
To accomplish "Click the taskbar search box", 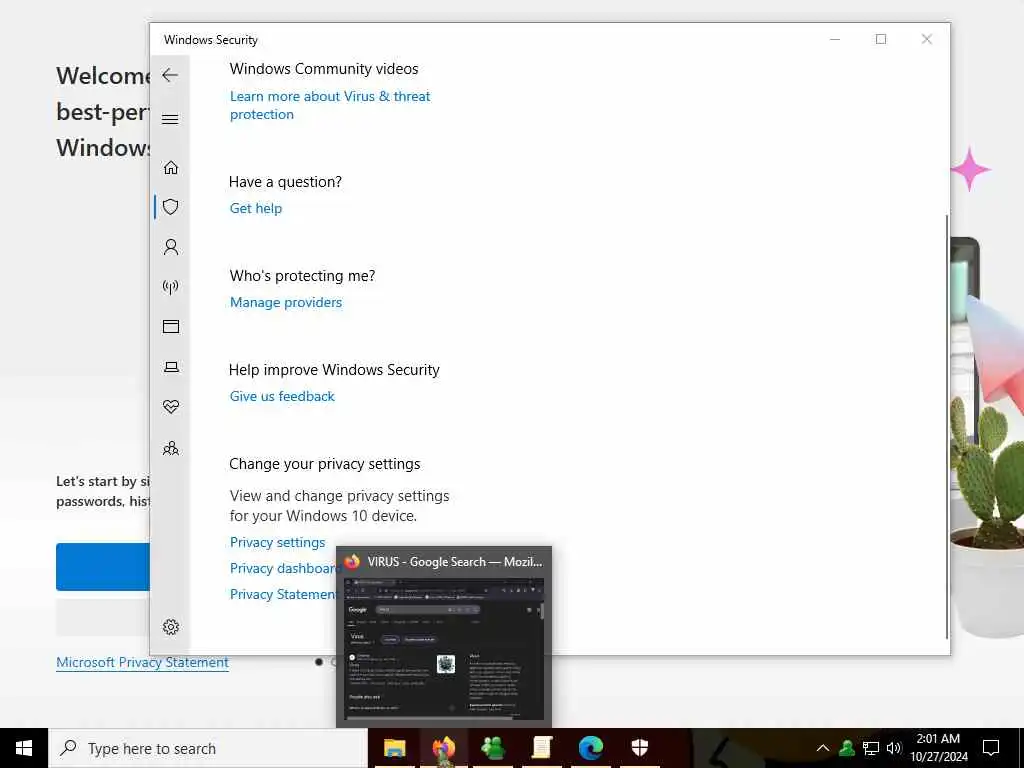I will click(x=208, y=748).
